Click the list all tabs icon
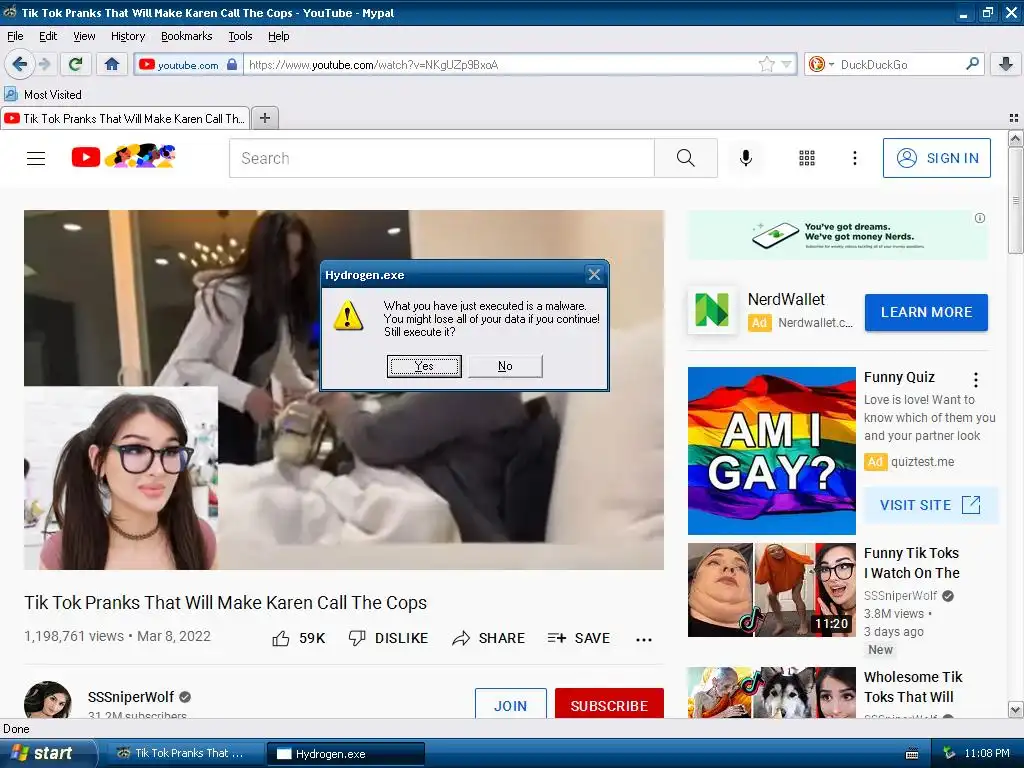Viewport: 1024px width, 768px height. [1014, 118]
